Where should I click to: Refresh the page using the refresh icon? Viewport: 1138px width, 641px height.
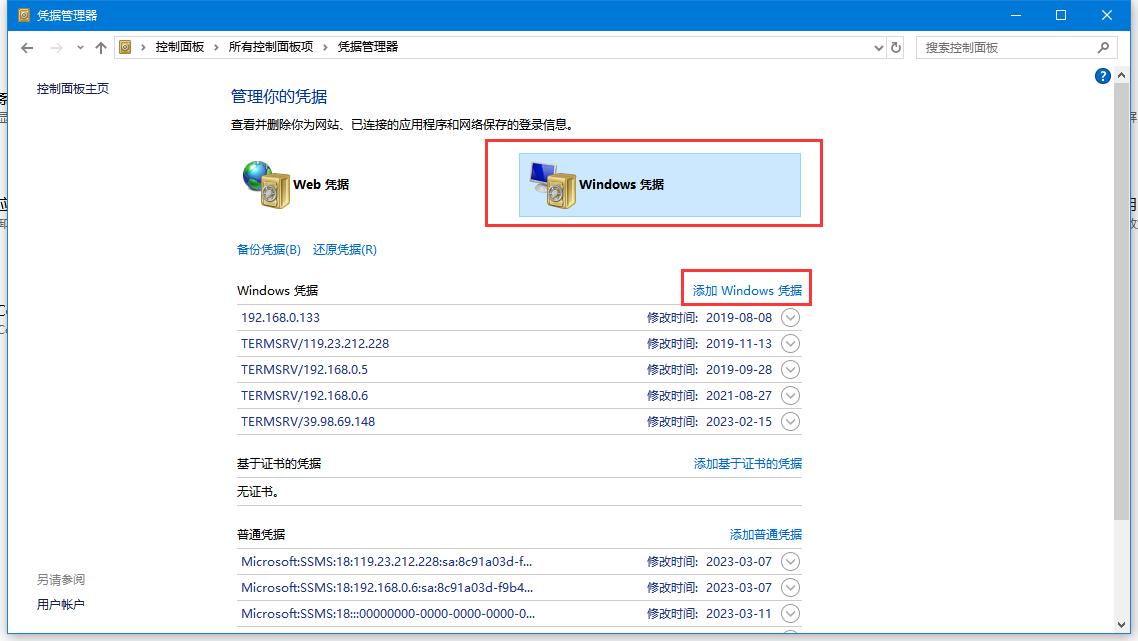[897, 47]
